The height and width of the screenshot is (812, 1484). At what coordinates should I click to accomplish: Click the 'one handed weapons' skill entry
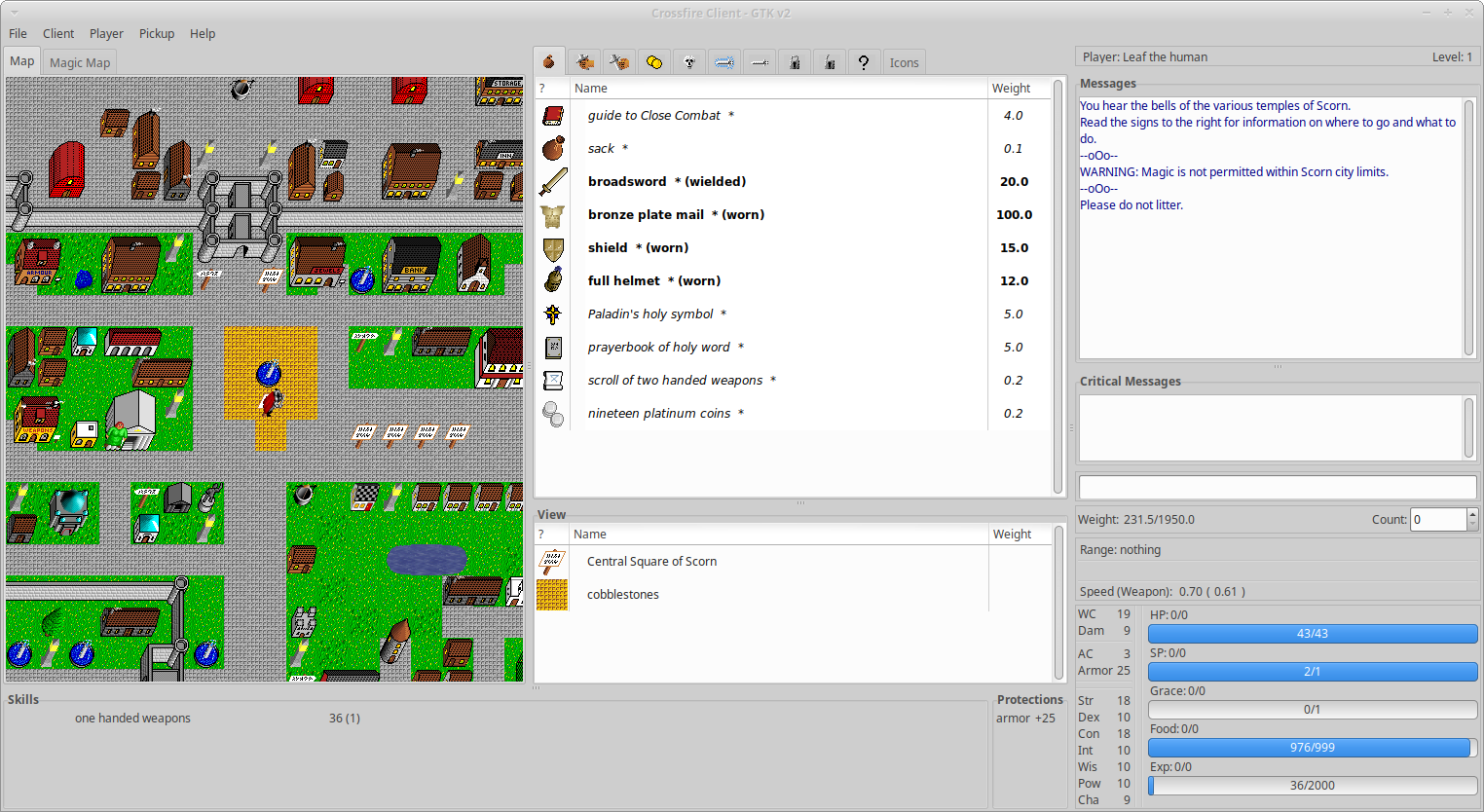click(x=132, y=718)
